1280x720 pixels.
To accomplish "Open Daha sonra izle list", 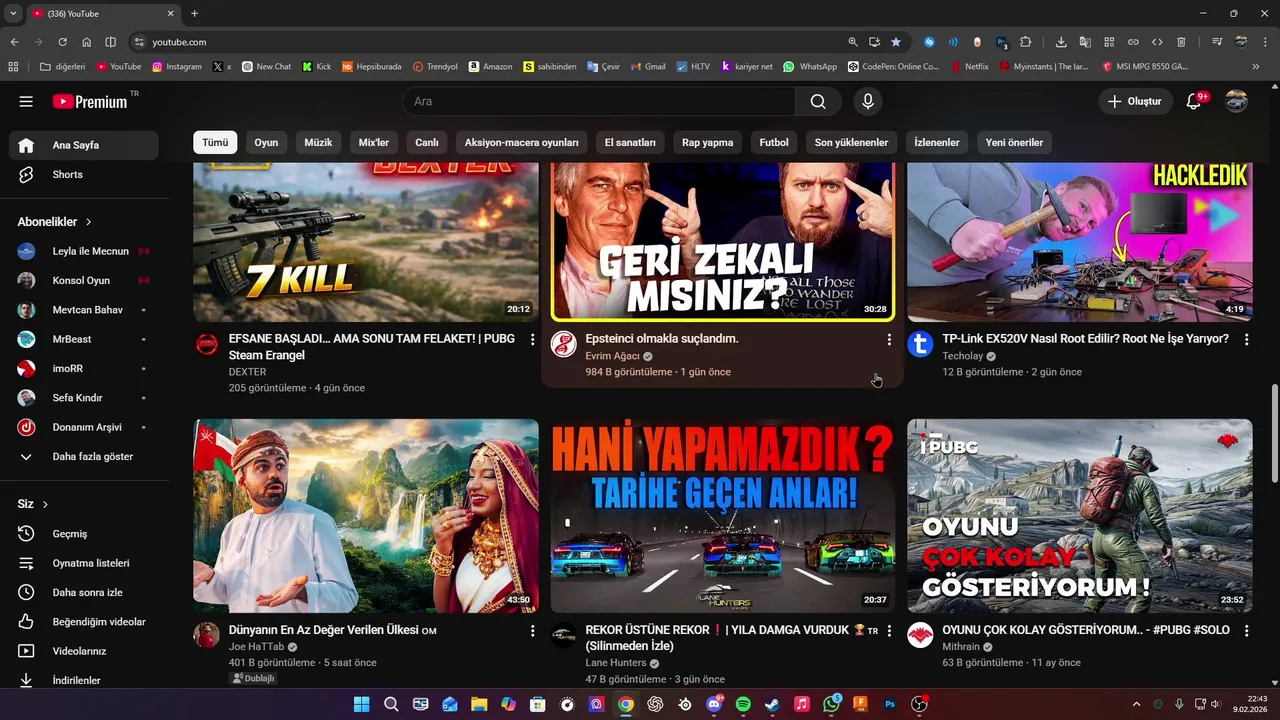I will coord(84,592).
